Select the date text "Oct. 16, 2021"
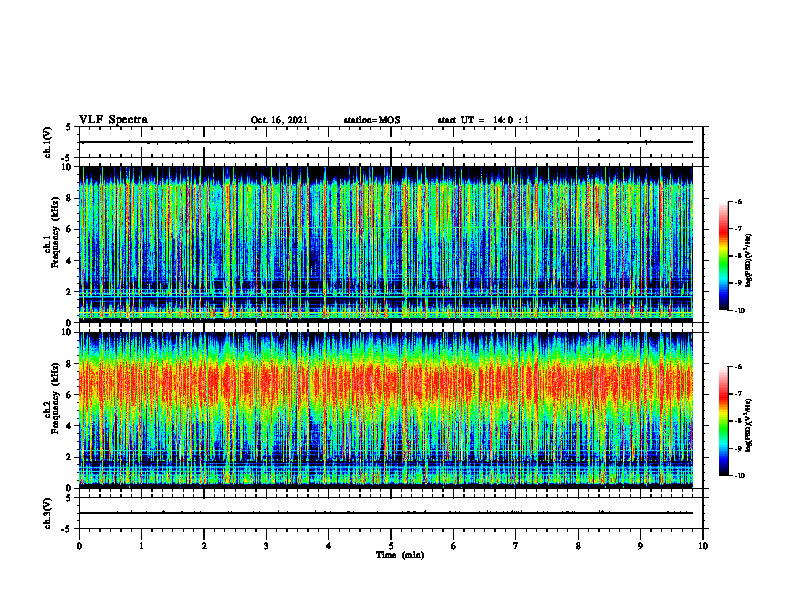Screen dimensions: 792x612 [x=279, y=120]
